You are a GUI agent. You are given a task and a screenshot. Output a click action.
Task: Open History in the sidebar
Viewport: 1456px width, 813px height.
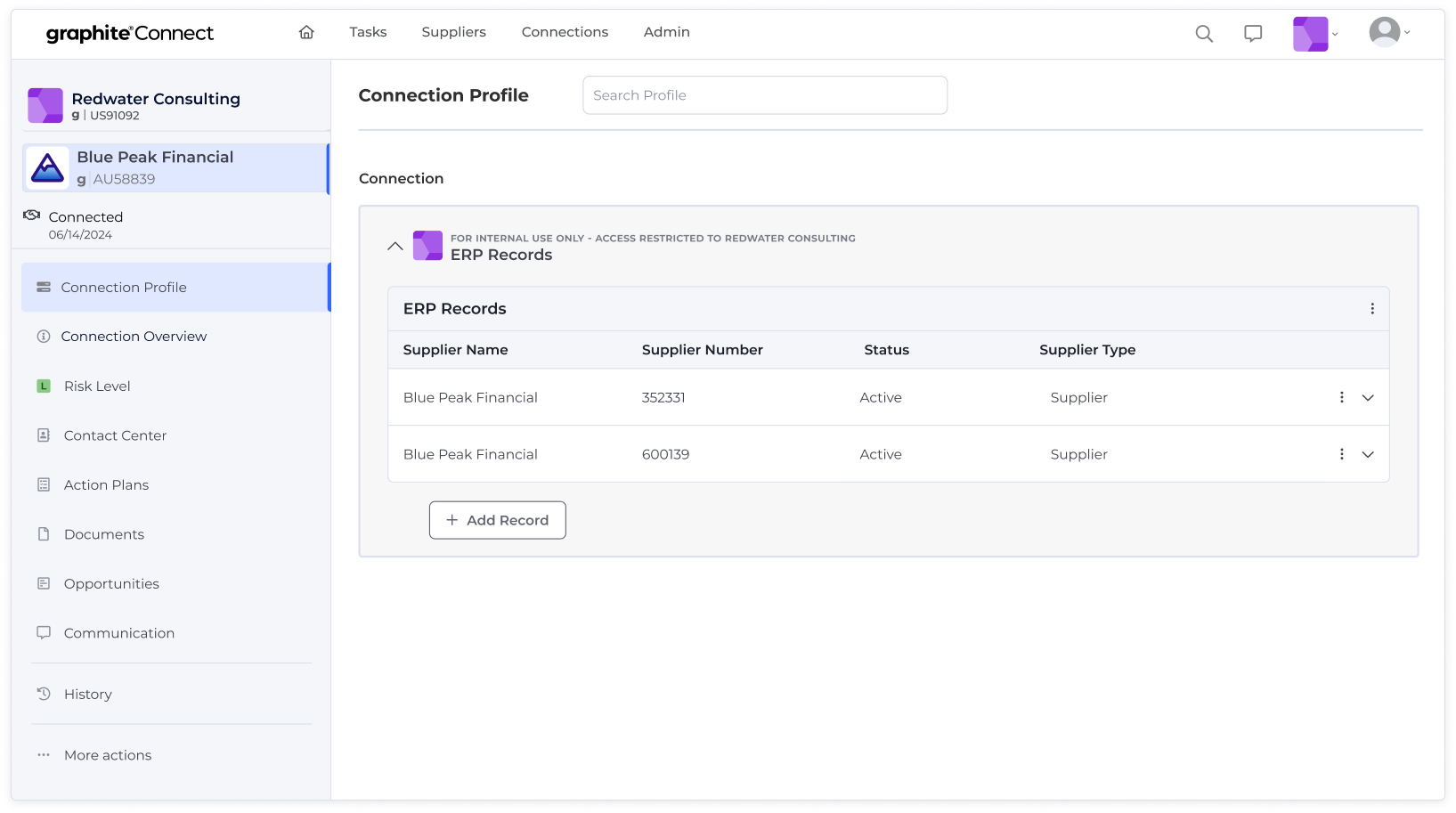click(x=87, y=695)
